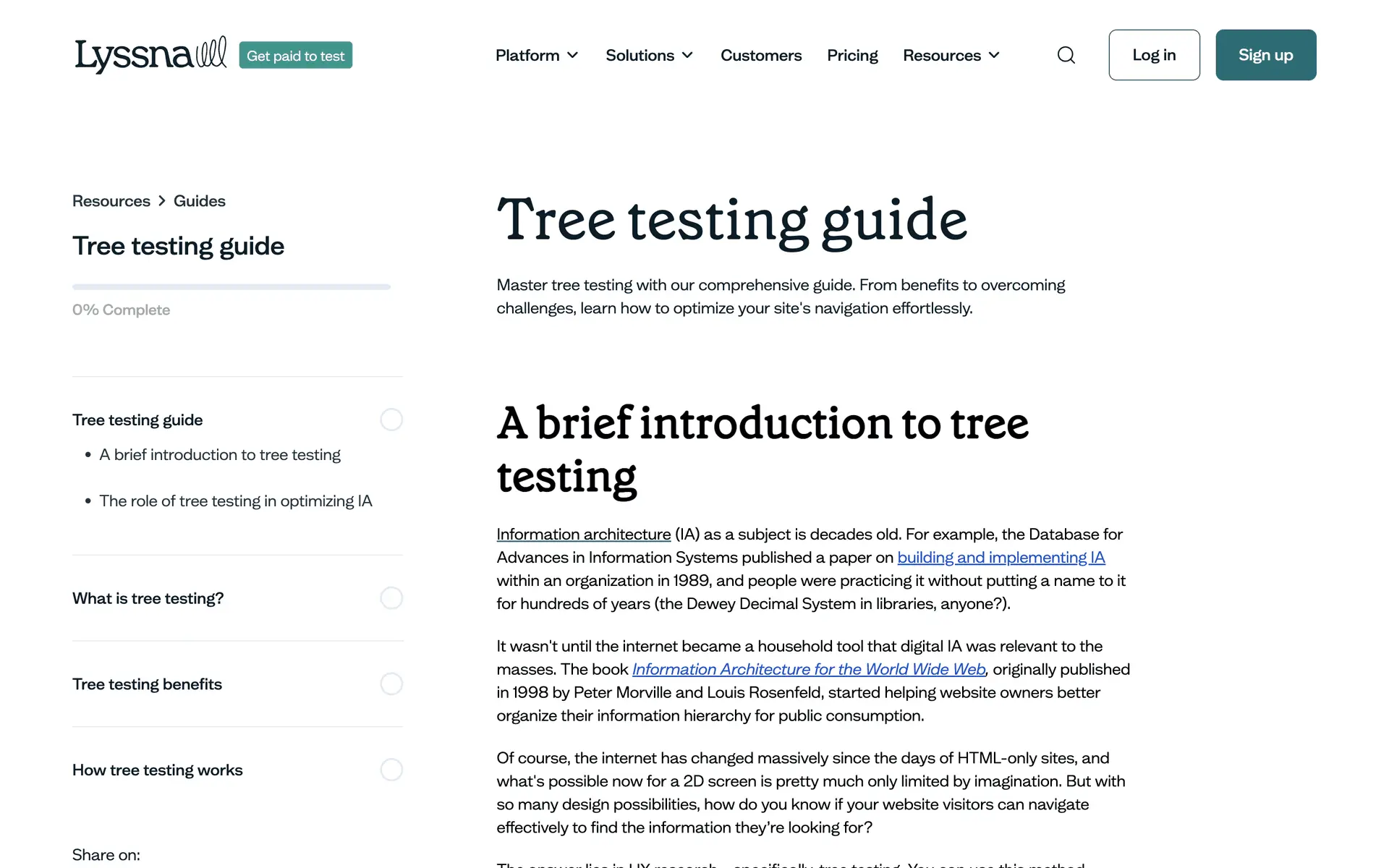Viewport: 1389px width, 868px height.
Task: Click the breadcrumb chevron arrow between Resources and Guides
Action: tap(162, 201)
